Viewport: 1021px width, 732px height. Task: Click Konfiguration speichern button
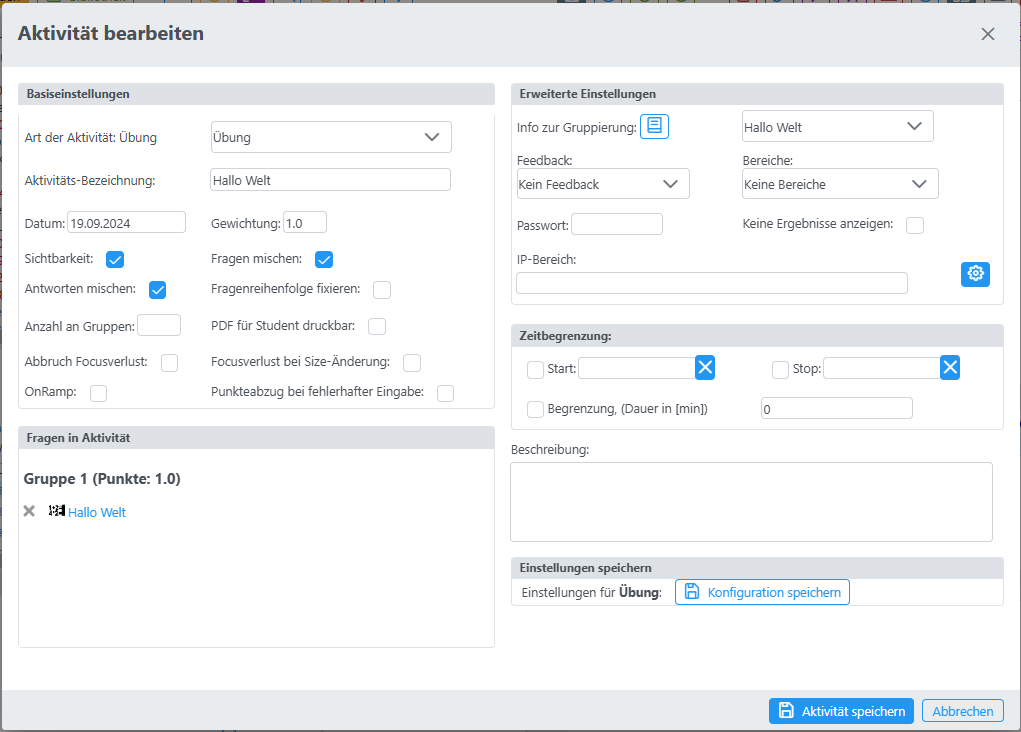point(762,592)
